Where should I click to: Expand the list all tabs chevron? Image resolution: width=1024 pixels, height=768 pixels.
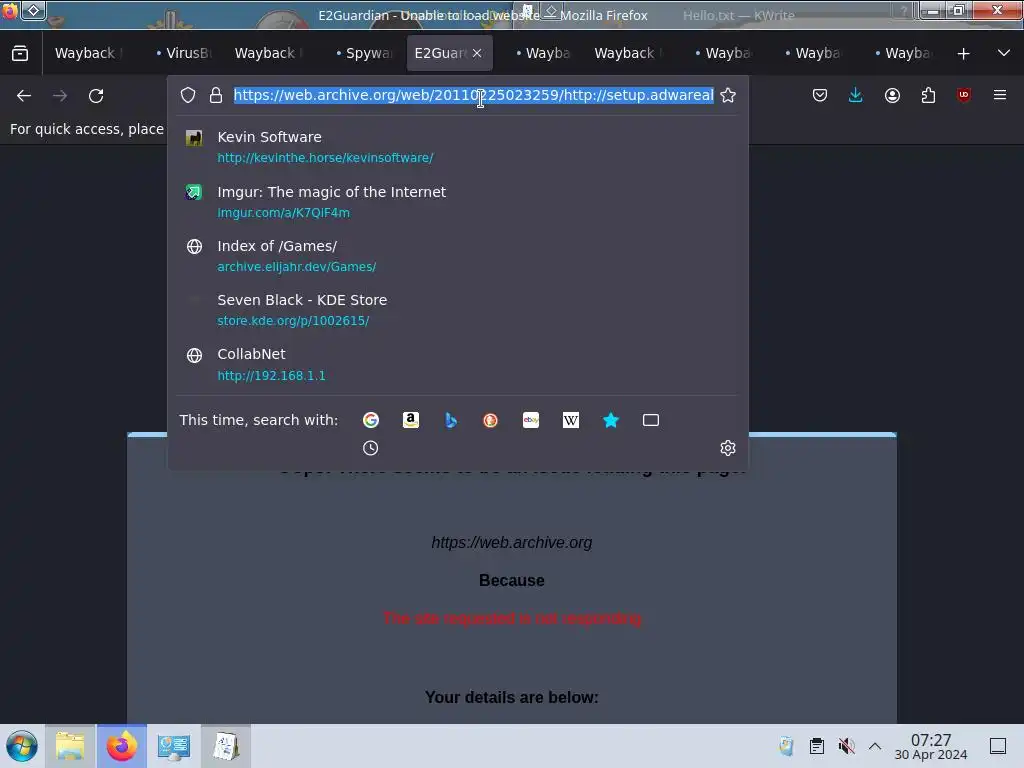[1004, 53]
